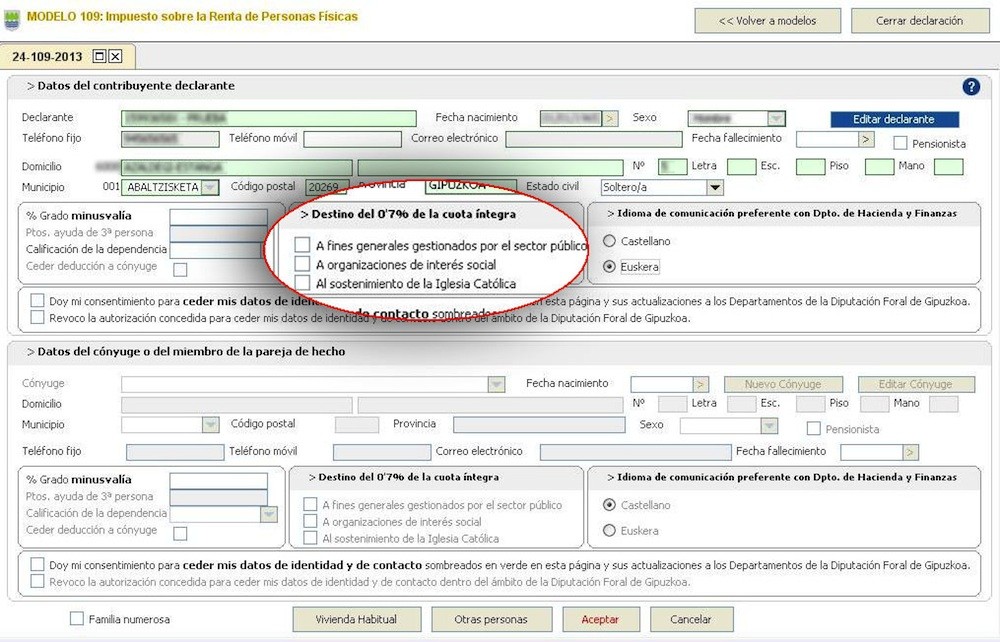Check declarant 'A fines generales gestionados por el sector público'
The image size is (1000, 642).
[302, 245]
